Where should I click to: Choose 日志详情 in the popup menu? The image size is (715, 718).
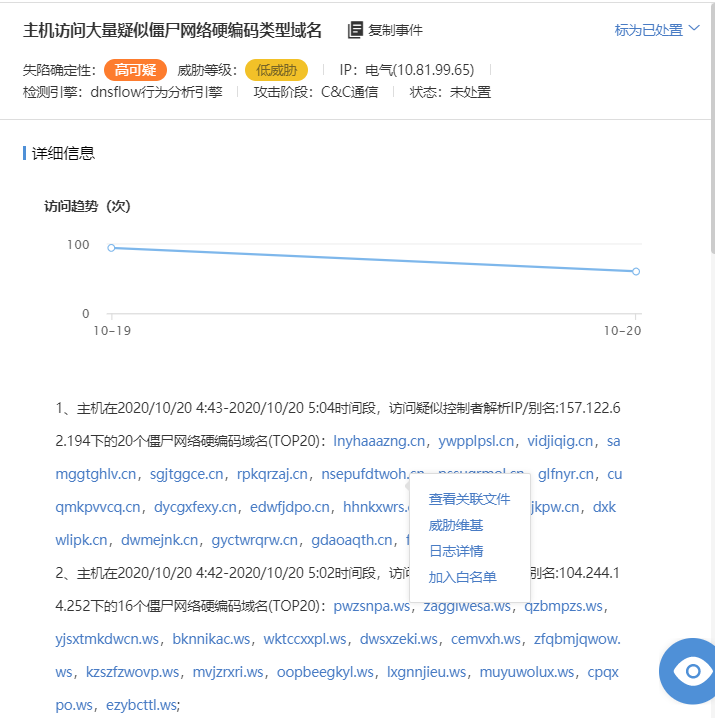tap(456, 551)
